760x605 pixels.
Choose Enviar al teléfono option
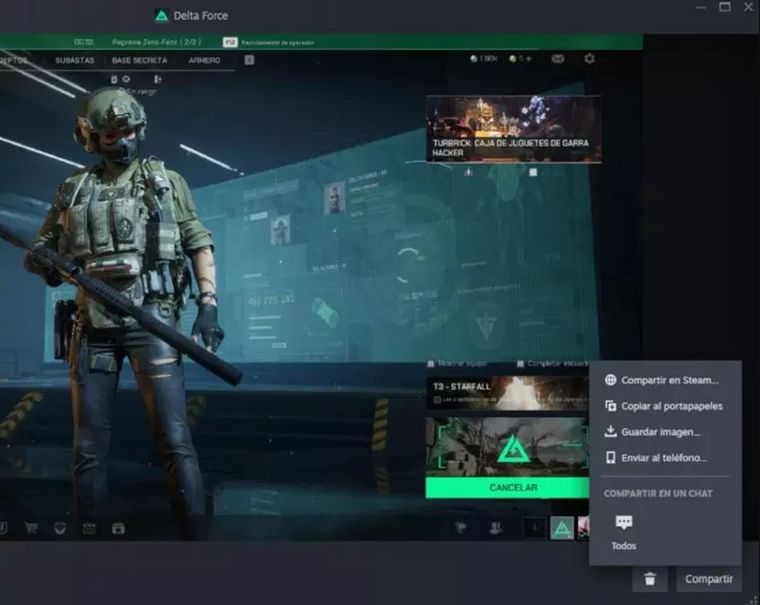(x=656, y=458)
